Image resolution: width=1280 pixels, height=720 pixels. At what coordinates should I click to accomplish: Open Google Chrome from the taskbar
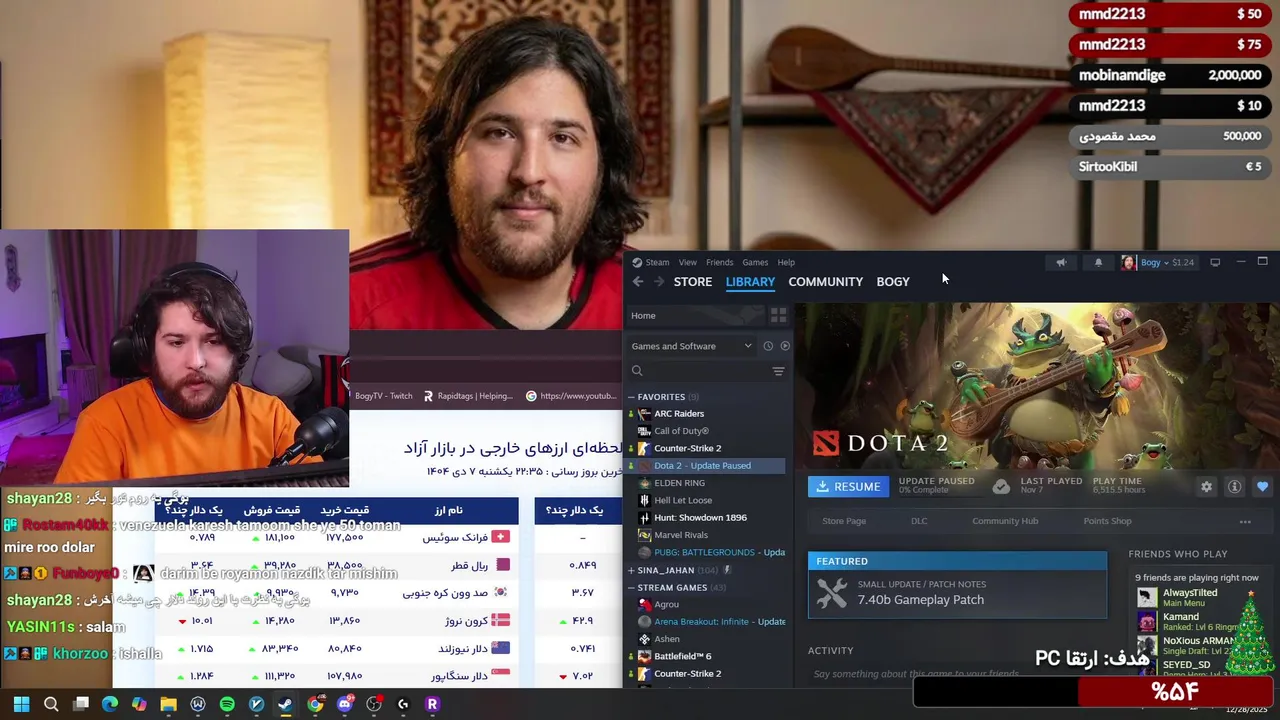[x=315, y=704]
